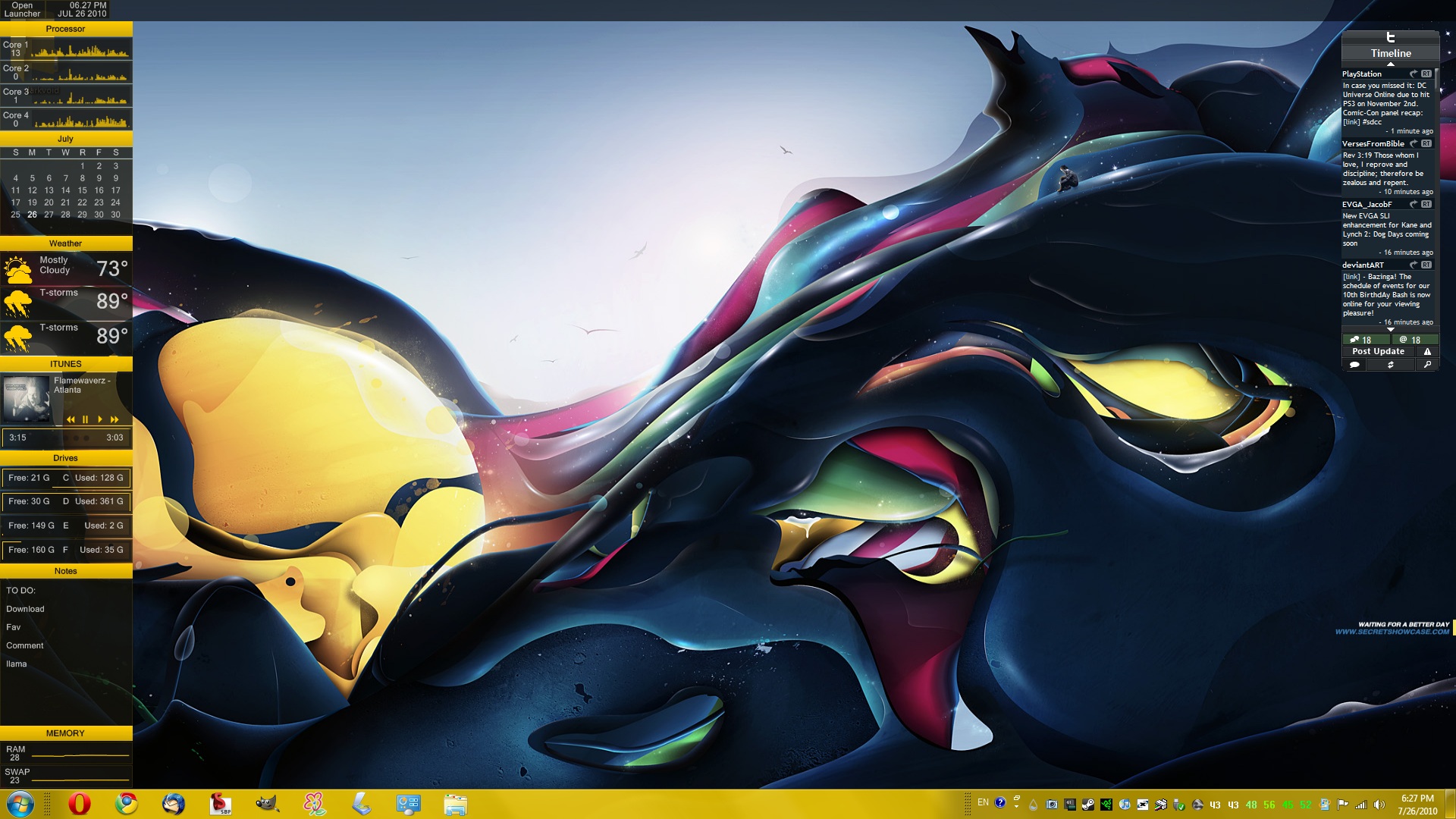Open the scanner application on taskbar

tap(361, 804)
